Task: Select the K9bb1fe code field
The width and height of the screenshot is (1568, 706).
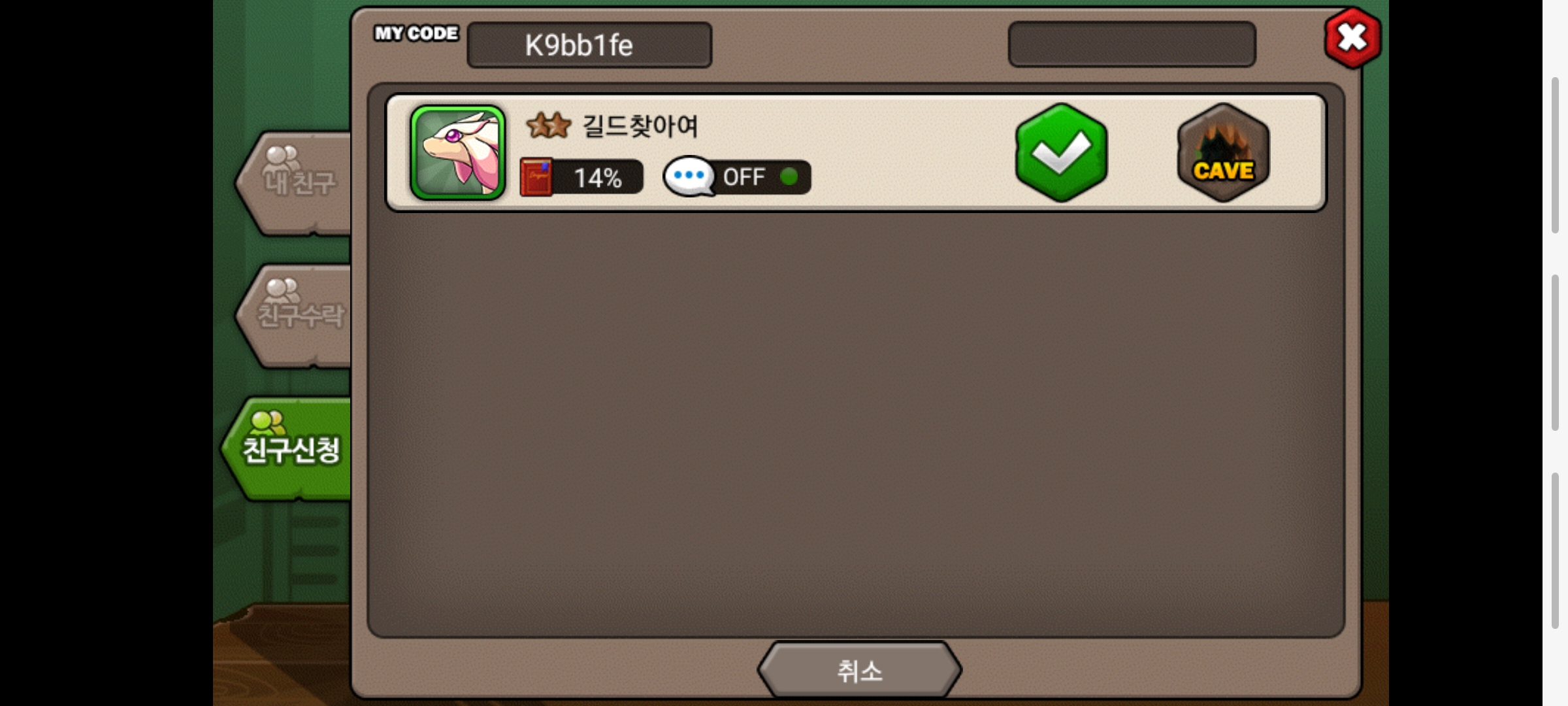Action: click(x=589, y=45)
